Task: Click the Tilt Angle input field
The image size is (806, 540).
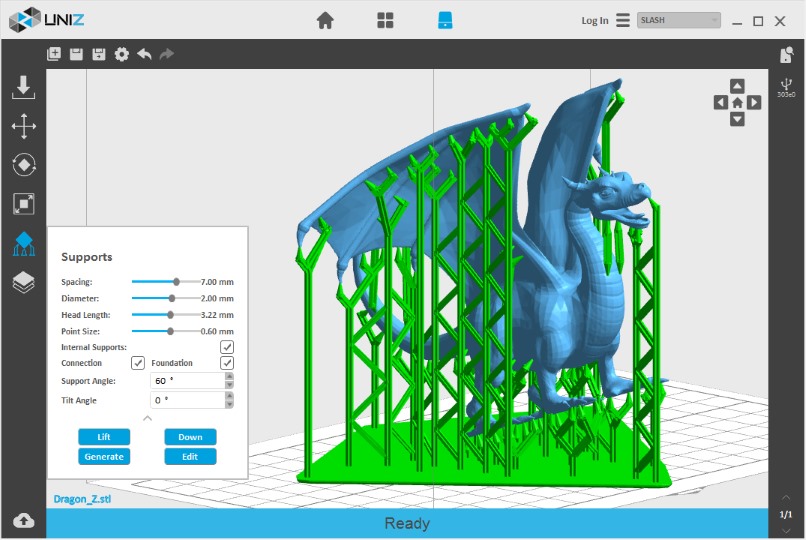Action: point(188,400)
